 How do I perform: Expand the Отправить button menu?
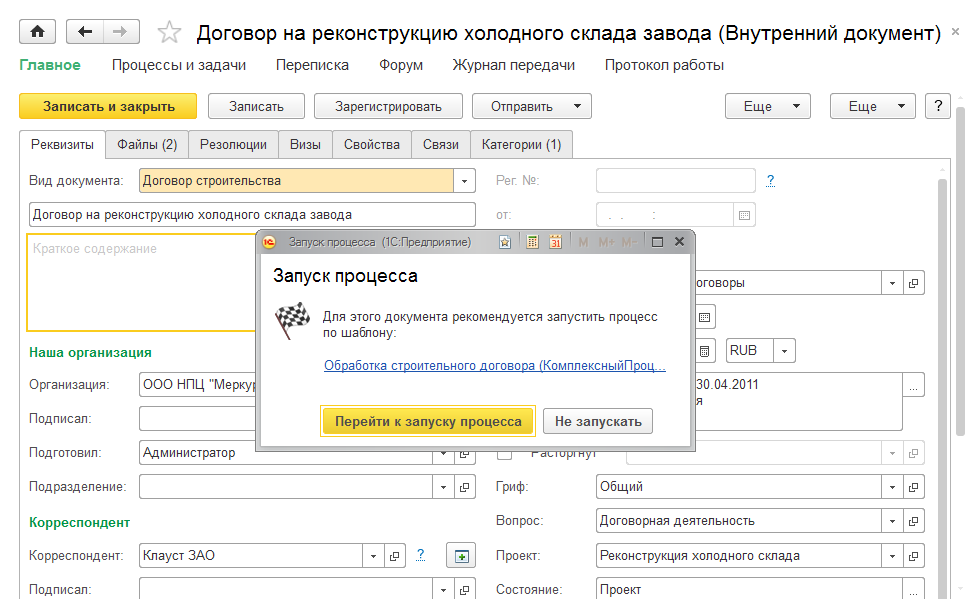pyautogui.click(x=576, y=106)
